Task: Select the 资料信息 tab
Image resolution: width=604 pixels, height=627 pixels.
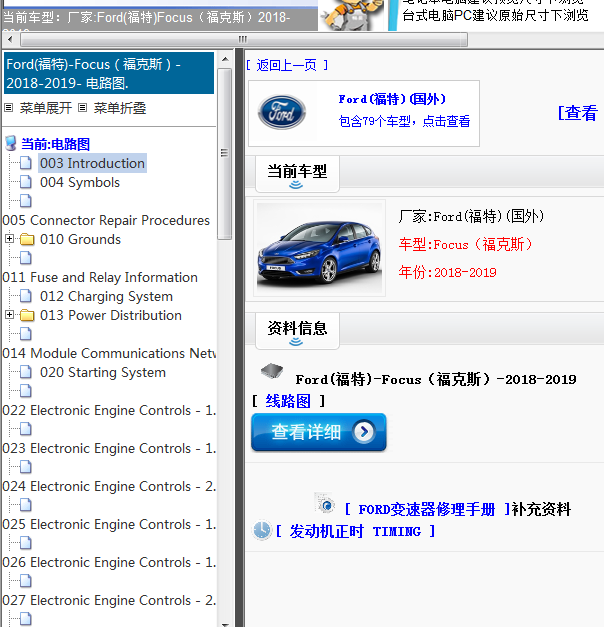Action: click(x=297, y=331)
